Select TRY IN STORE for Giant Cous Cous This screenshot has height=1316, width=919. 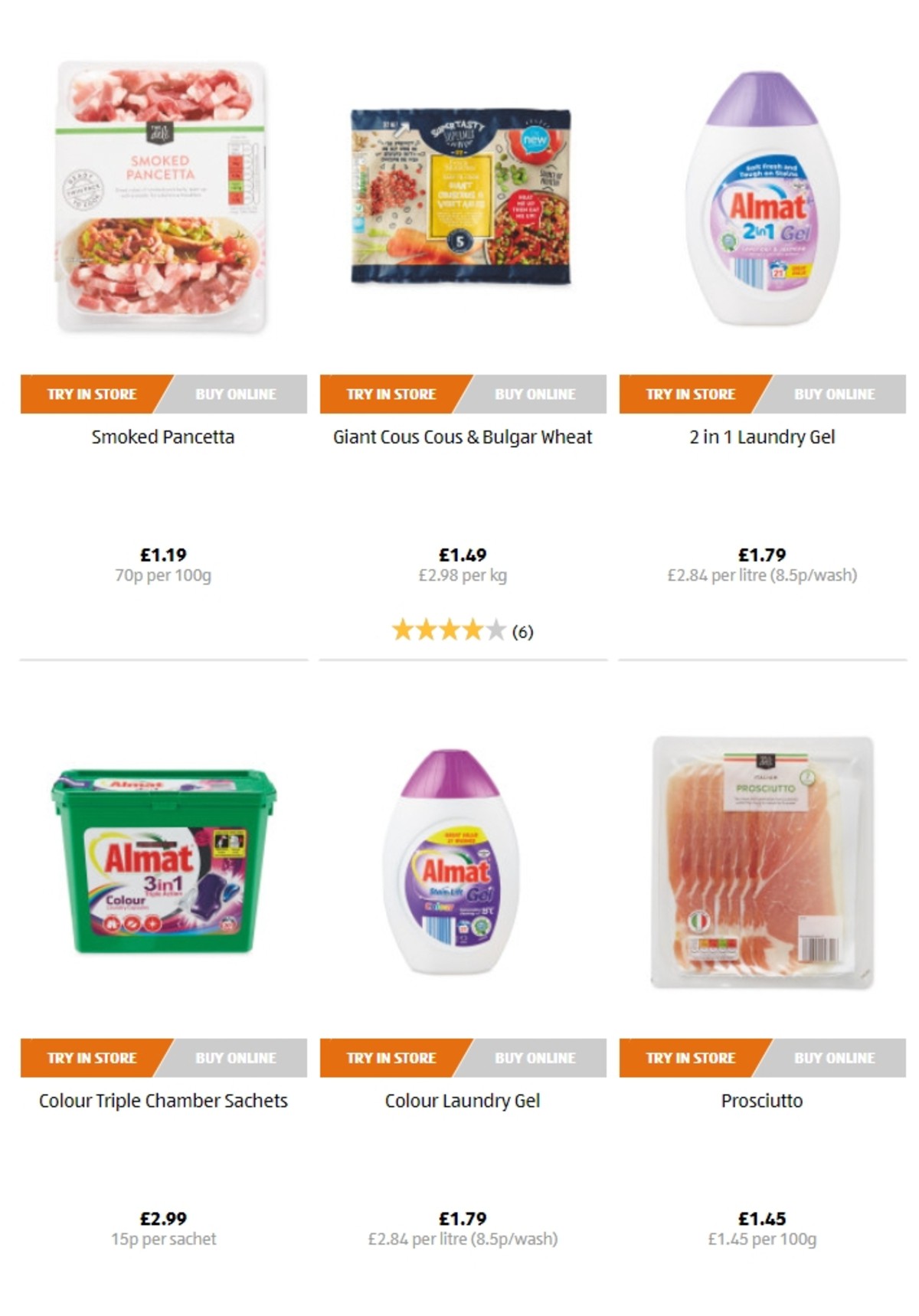click(391, 394)
